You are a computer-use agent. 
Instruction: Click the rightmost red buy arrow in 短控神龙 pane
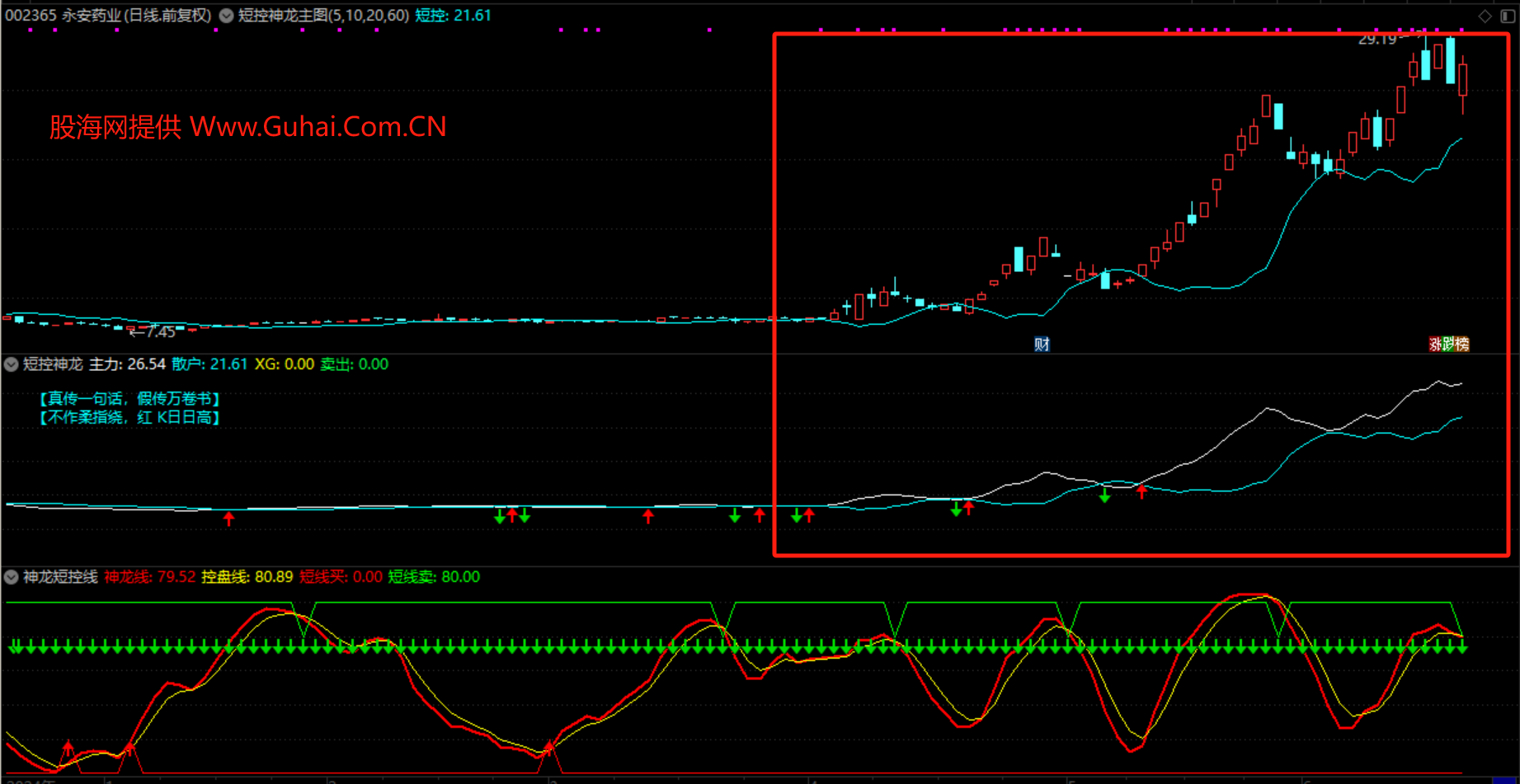click(1142, 492)
